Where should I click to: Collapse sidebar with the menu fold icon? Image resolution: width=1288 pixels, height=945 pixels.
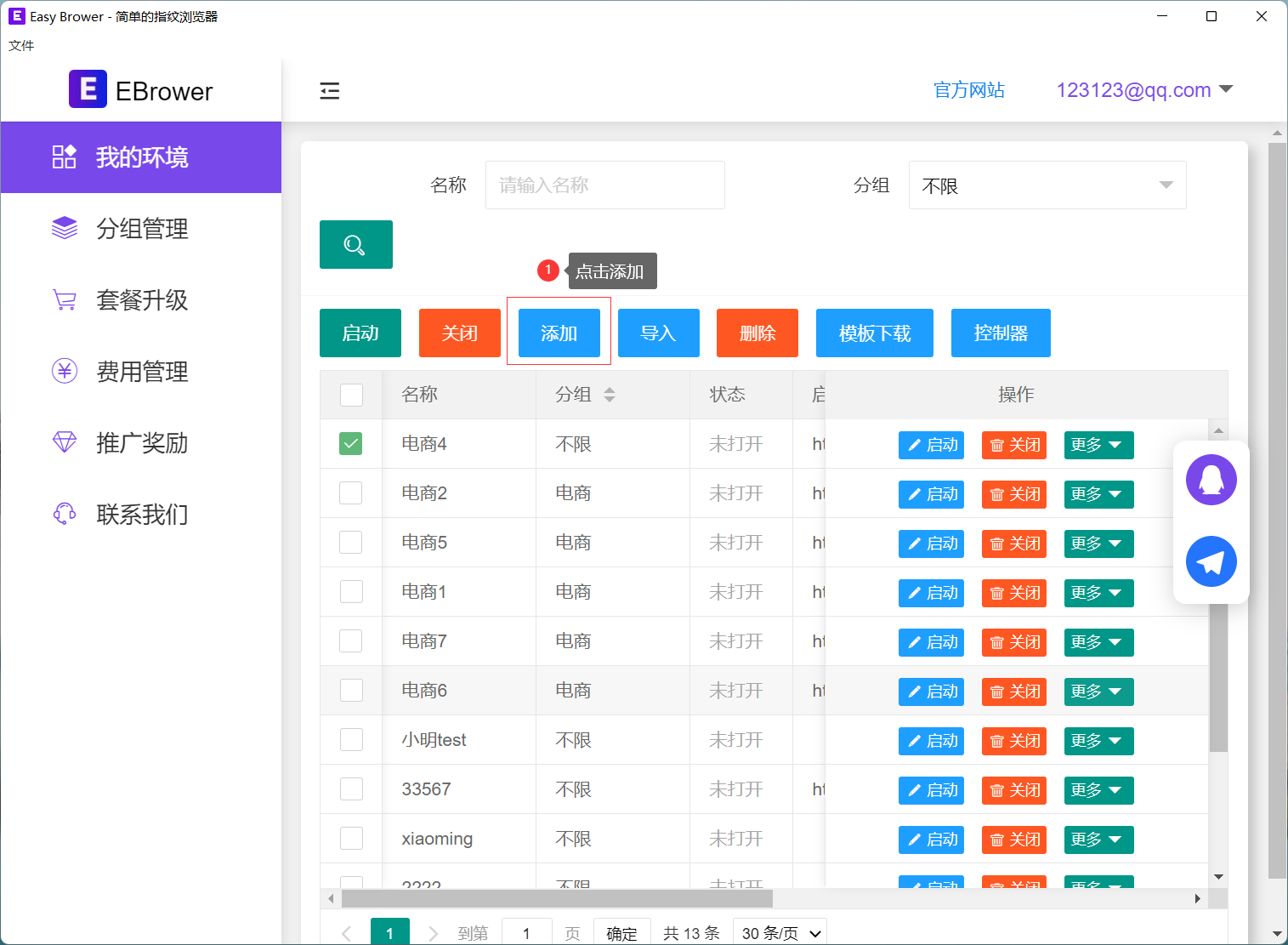coord(330,91)
